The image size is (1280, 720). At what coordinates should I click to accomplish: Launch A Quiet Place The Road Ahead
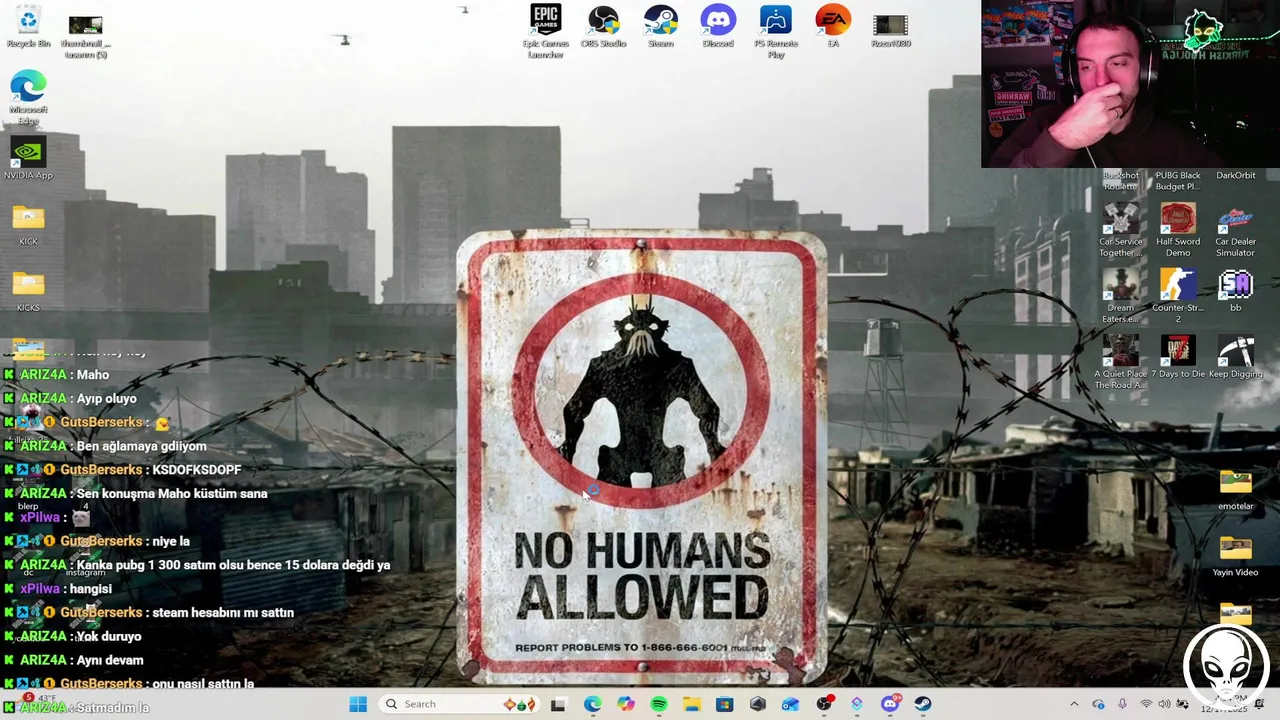pyautogui.click(x=1121, y=362)
